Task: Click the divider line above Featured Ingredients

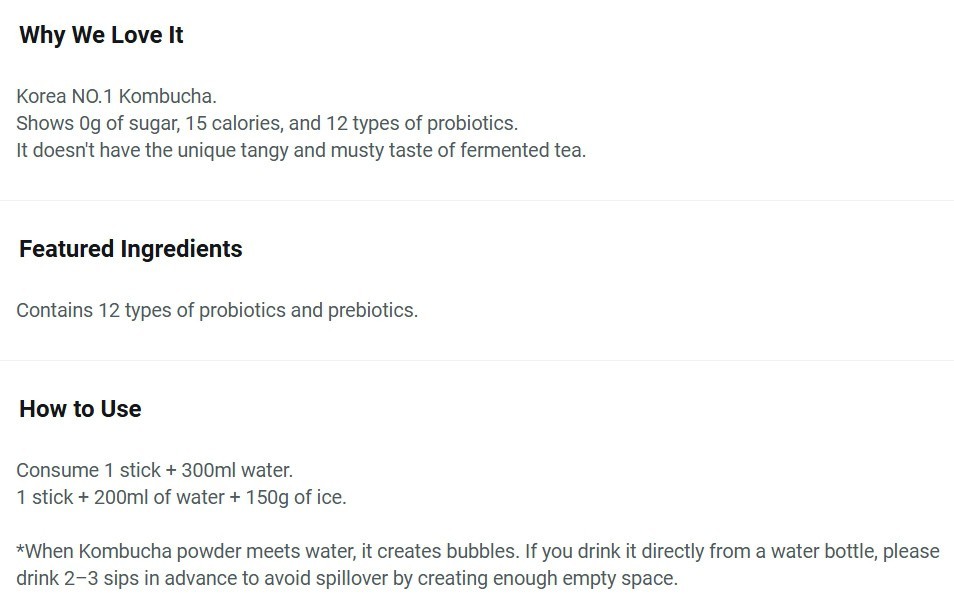Action: [477, 200]
